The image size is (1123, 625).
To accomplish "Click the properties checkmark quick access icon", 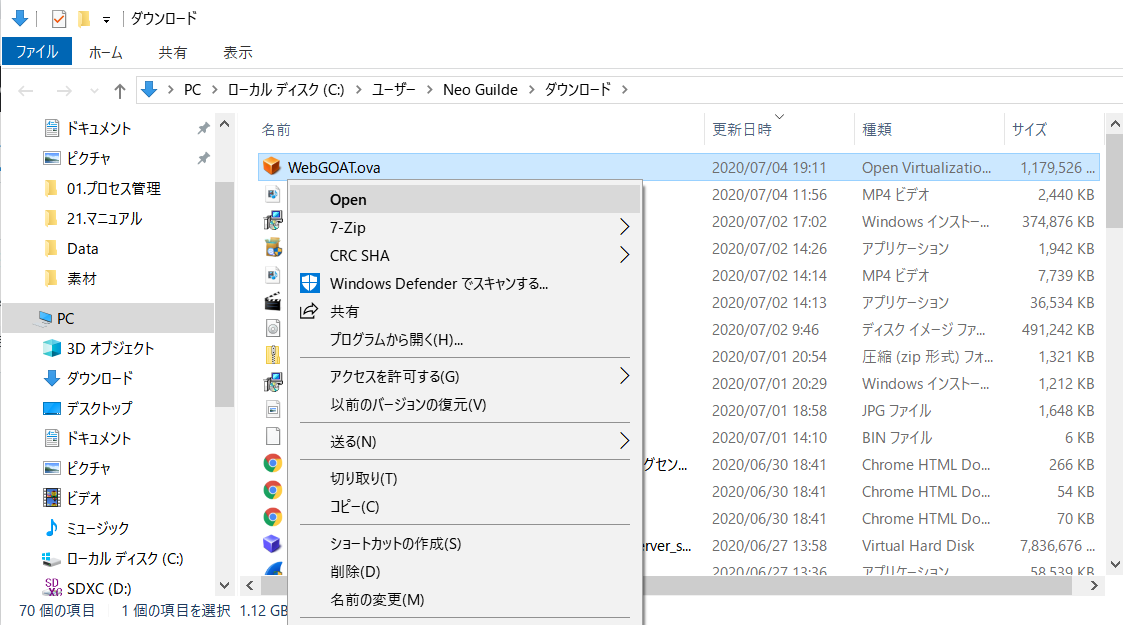I will click(x=59, y=19).
